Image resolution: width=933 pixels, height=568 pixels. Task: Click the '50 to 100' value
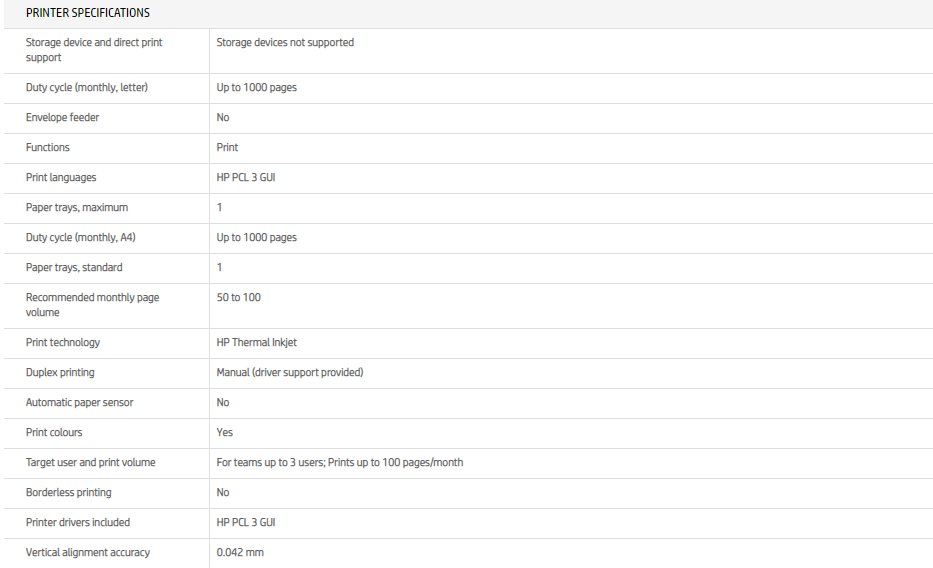coord(239,297)
